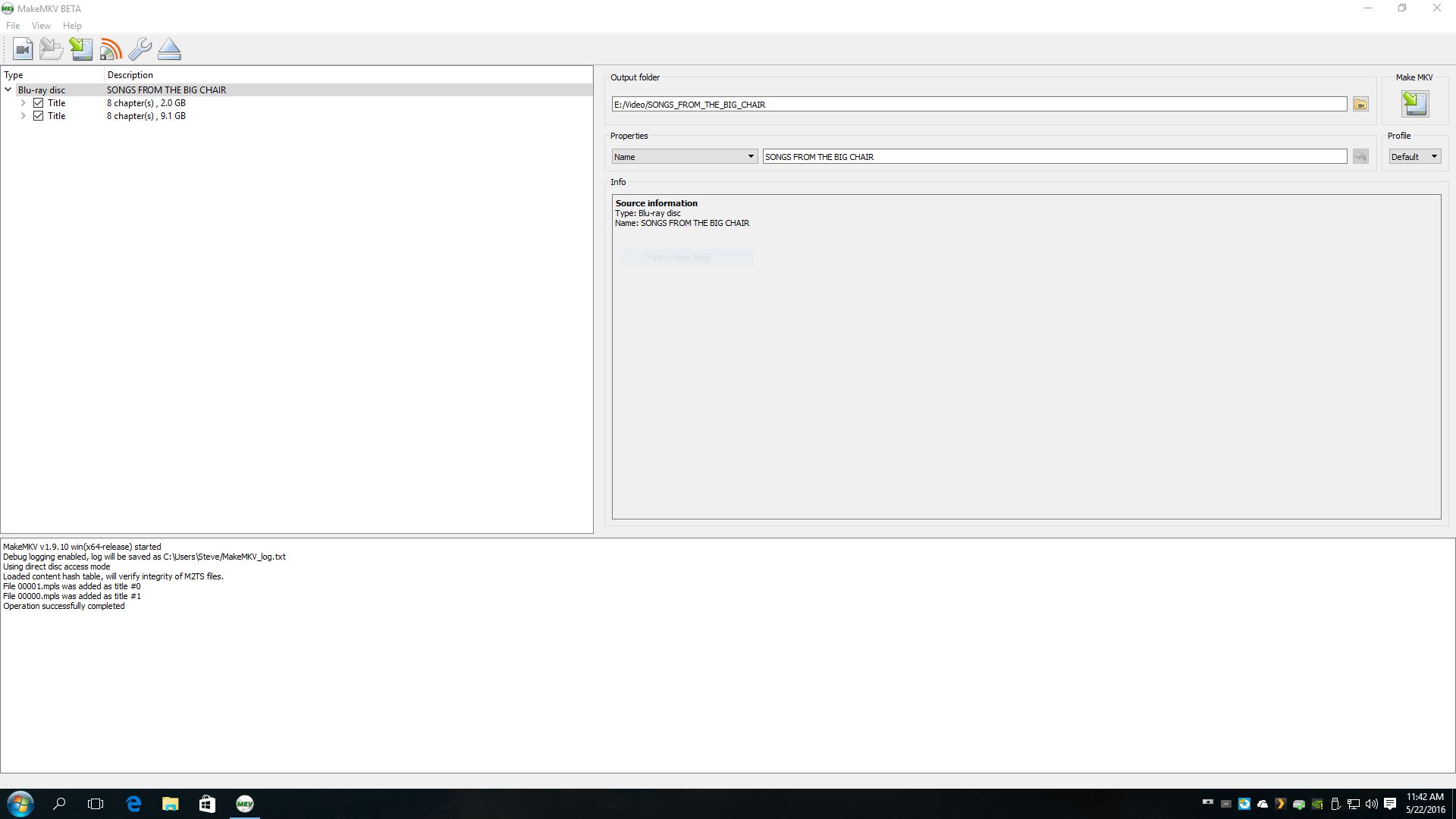
Task: Click the 'Loaded content hash table' log line
Action: click(113, 576)
